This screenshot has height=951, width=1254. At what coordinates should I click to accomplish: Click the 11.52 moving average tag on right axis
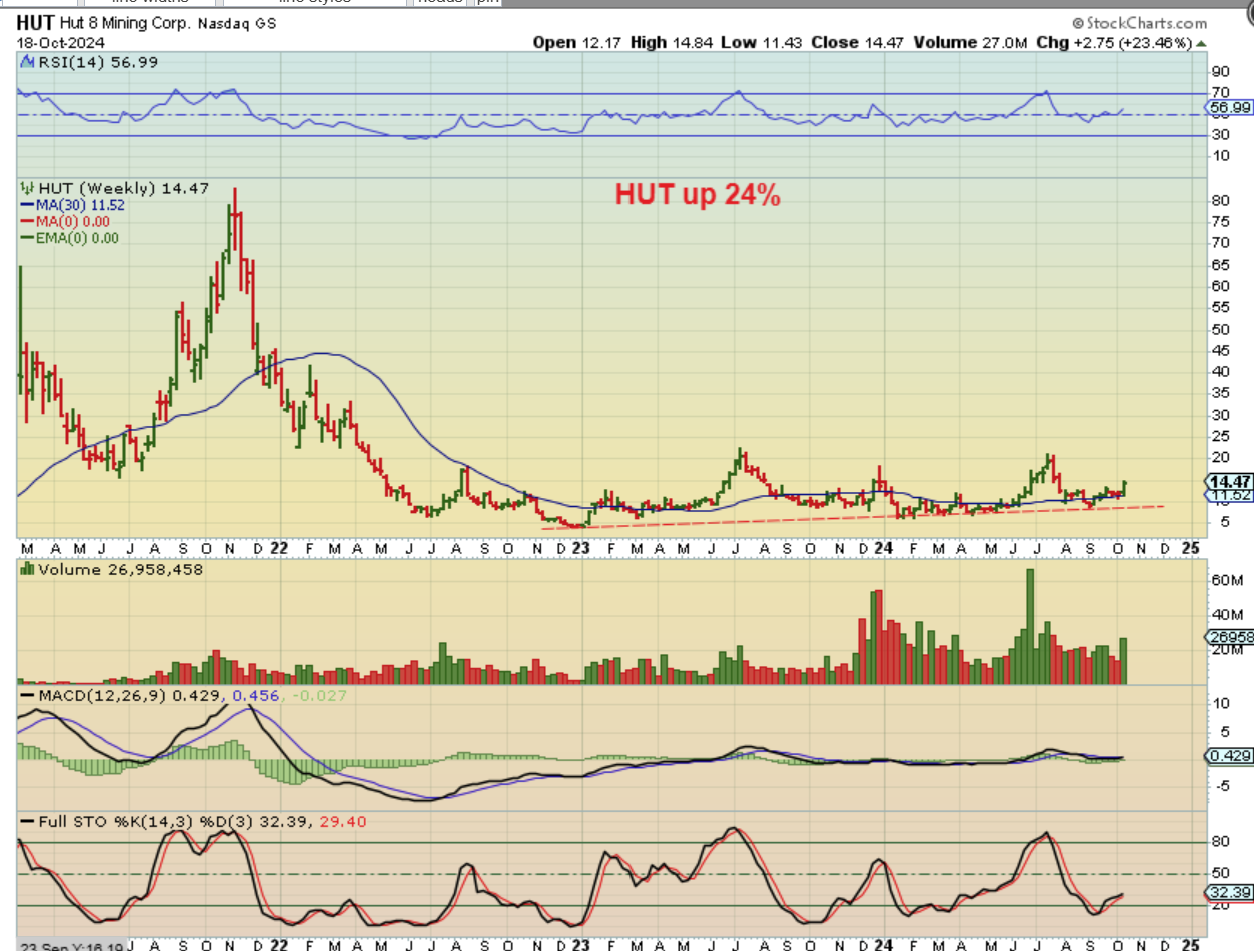pos(1230,495)
